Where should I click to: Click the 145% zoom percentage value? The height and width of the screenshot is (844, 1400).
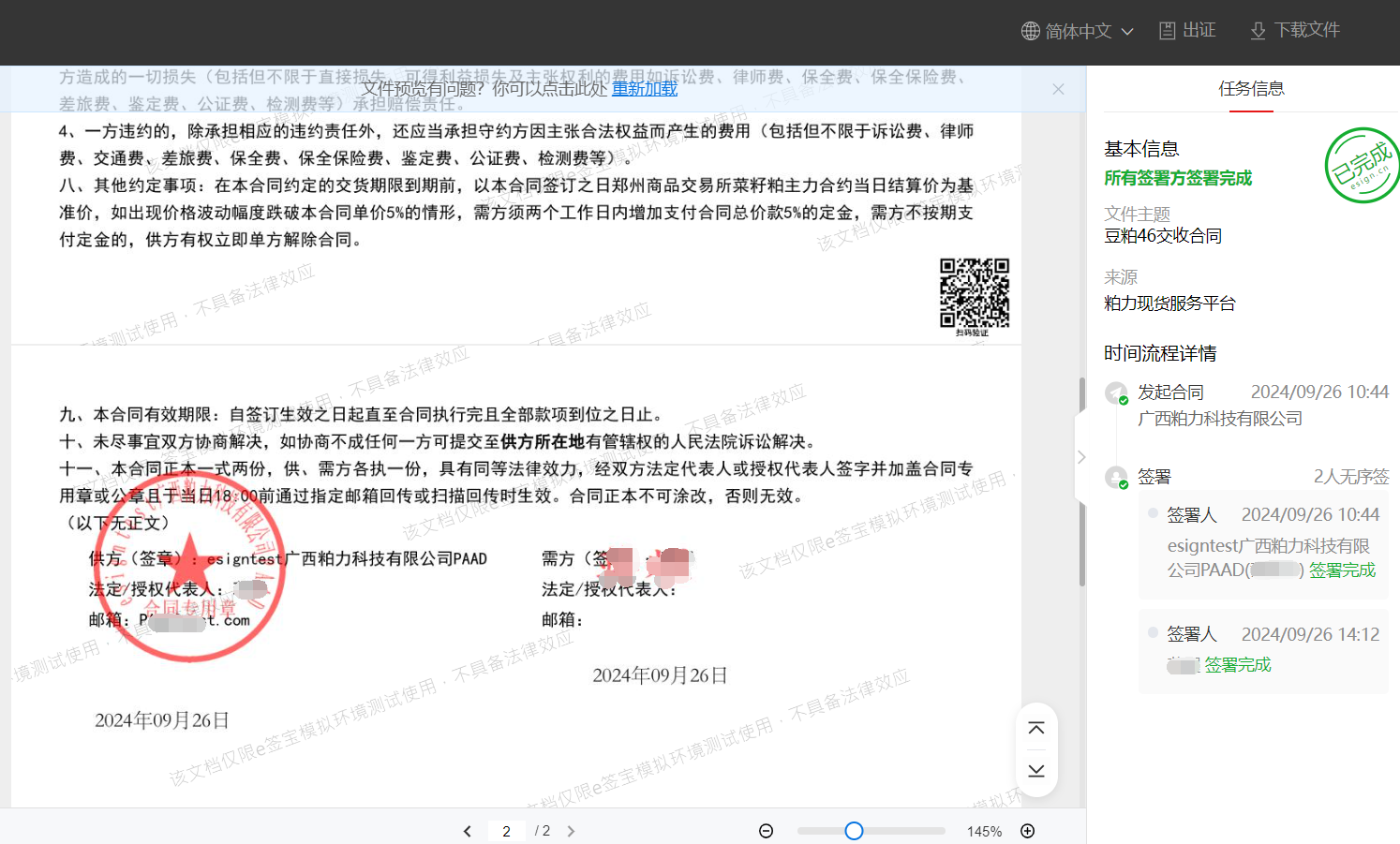point(984,831)
